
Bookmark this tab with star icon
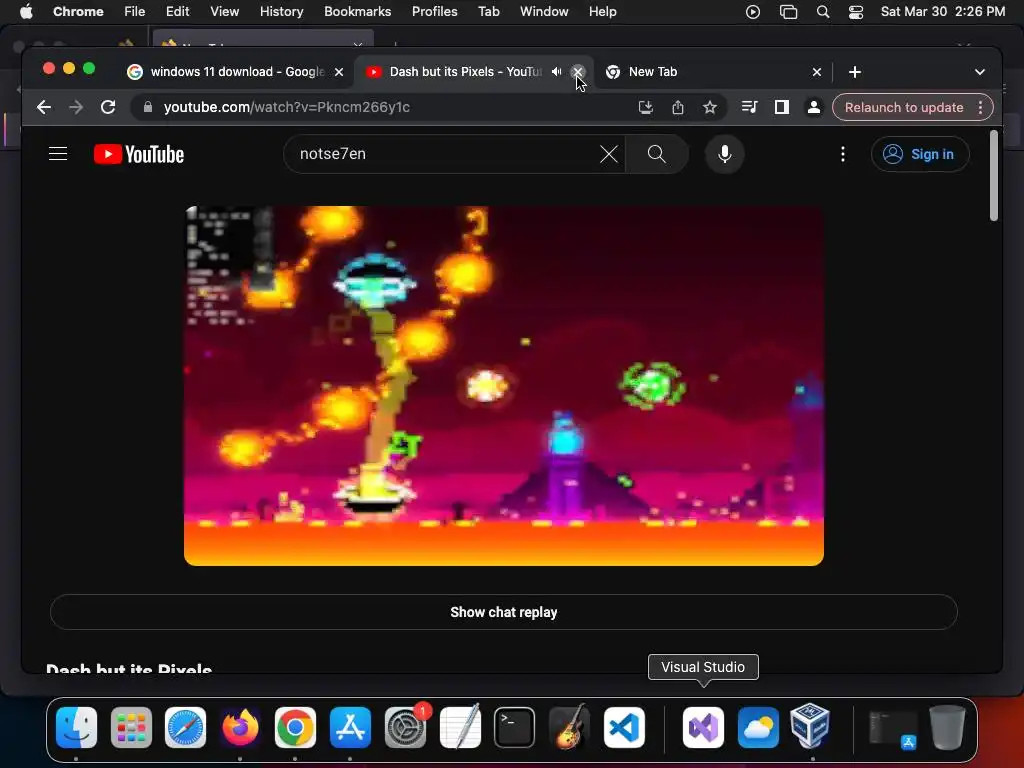pyautogui.click(x=710, y=107)
